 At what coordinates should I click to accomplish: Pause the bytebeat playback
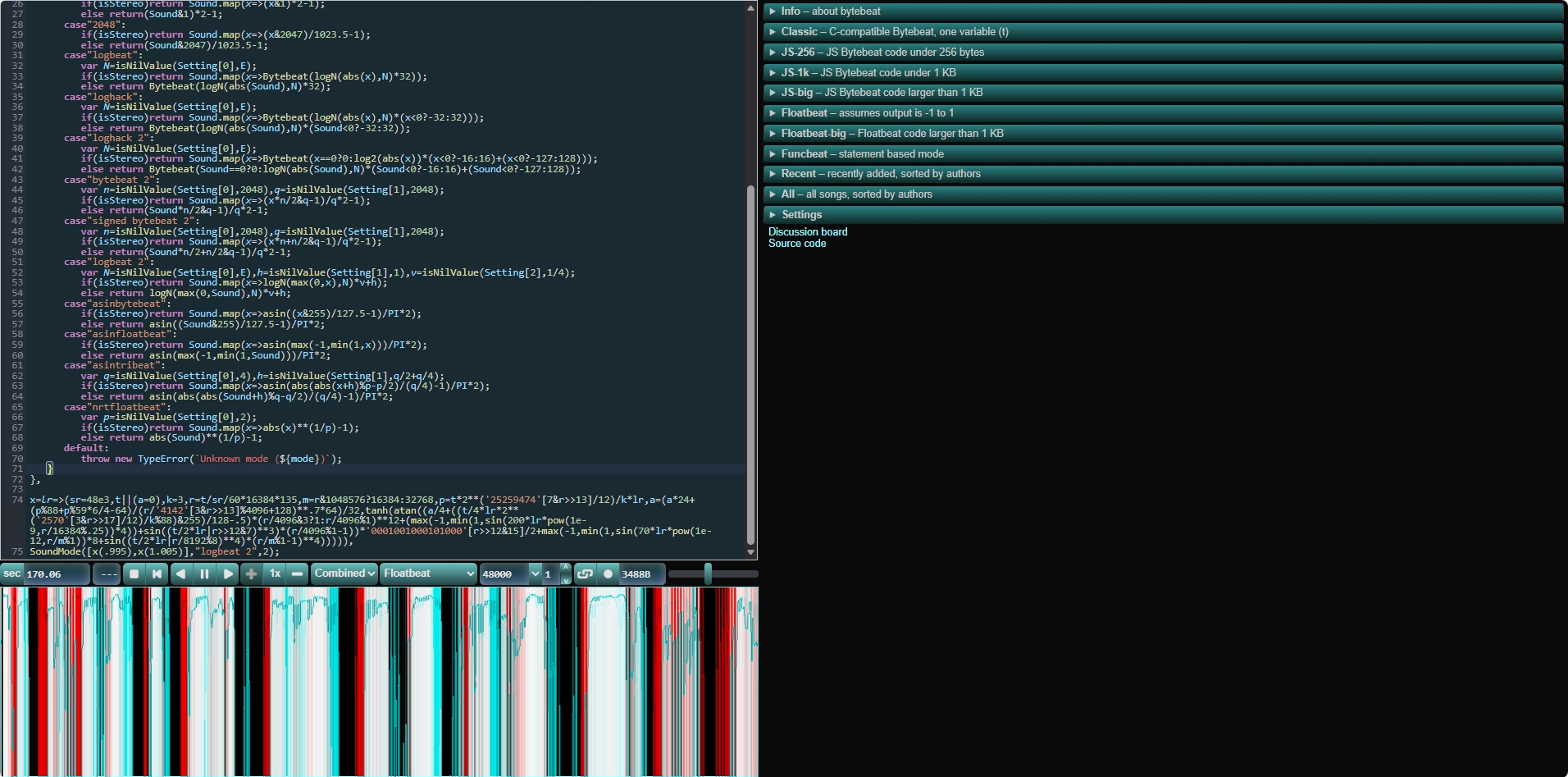[x=204, y=574]
